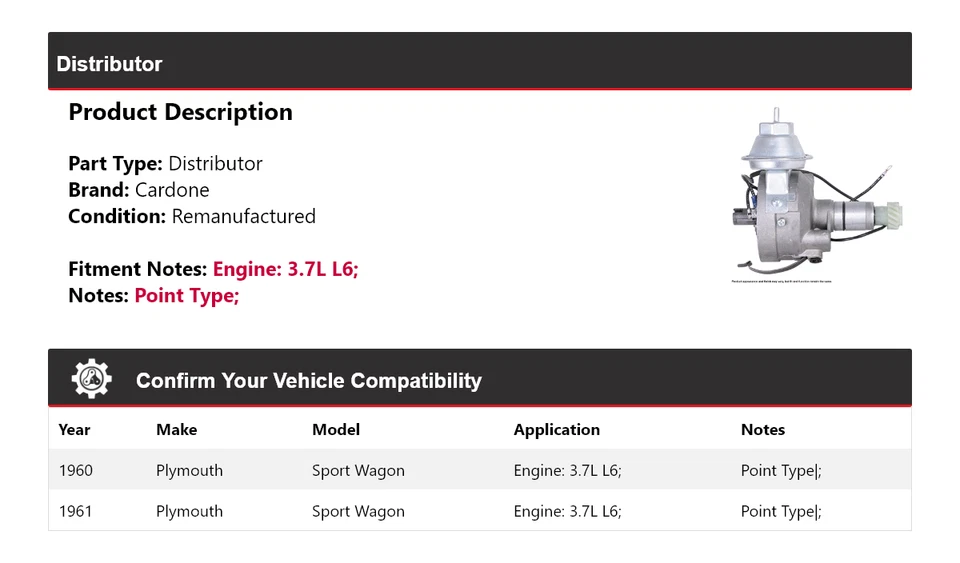The width and height of the screenshot is (960, 563).
Task: Click the gear icon beside Confirm Your Vehicle Compatibility
Action: (92, 379)
